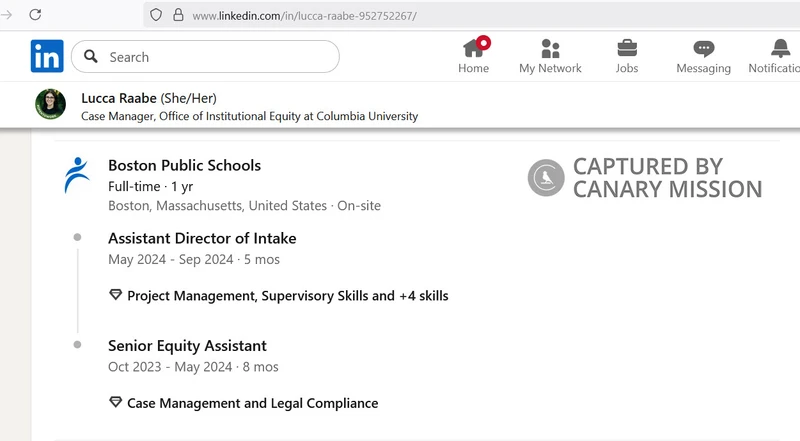
Task: Open the shield tracking protection icon
Action: pos(155,15)
